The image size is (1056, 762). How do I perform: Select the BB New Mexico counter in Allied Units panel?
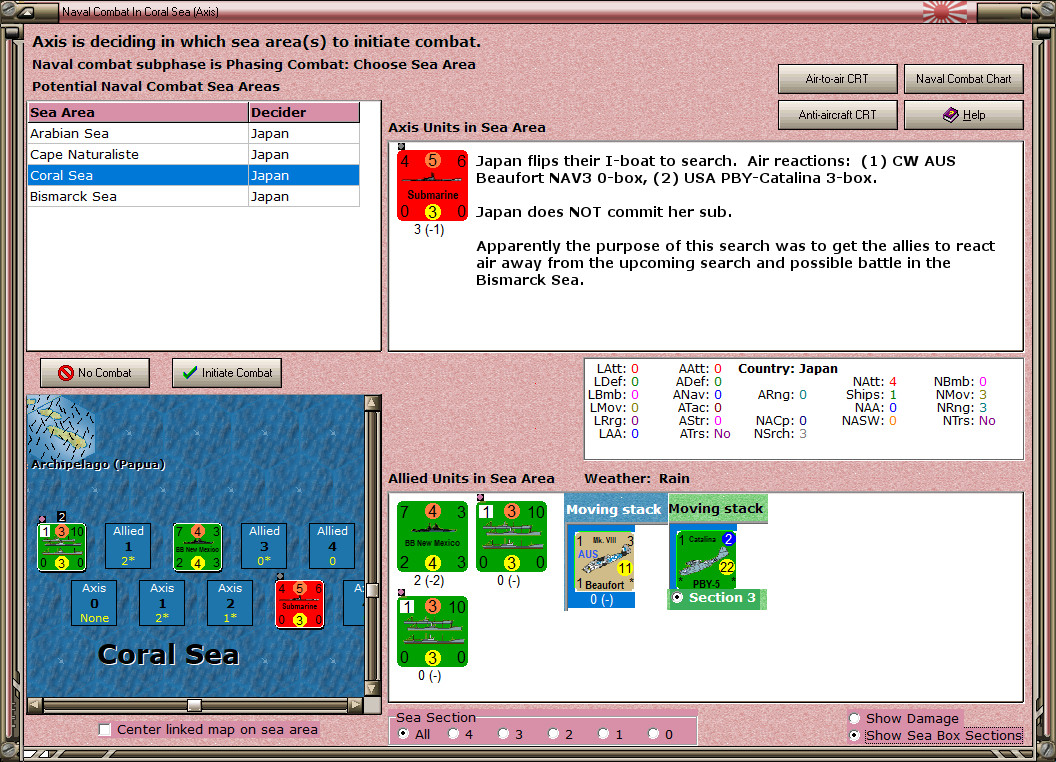pyautogui.click(x=432, y=536)
